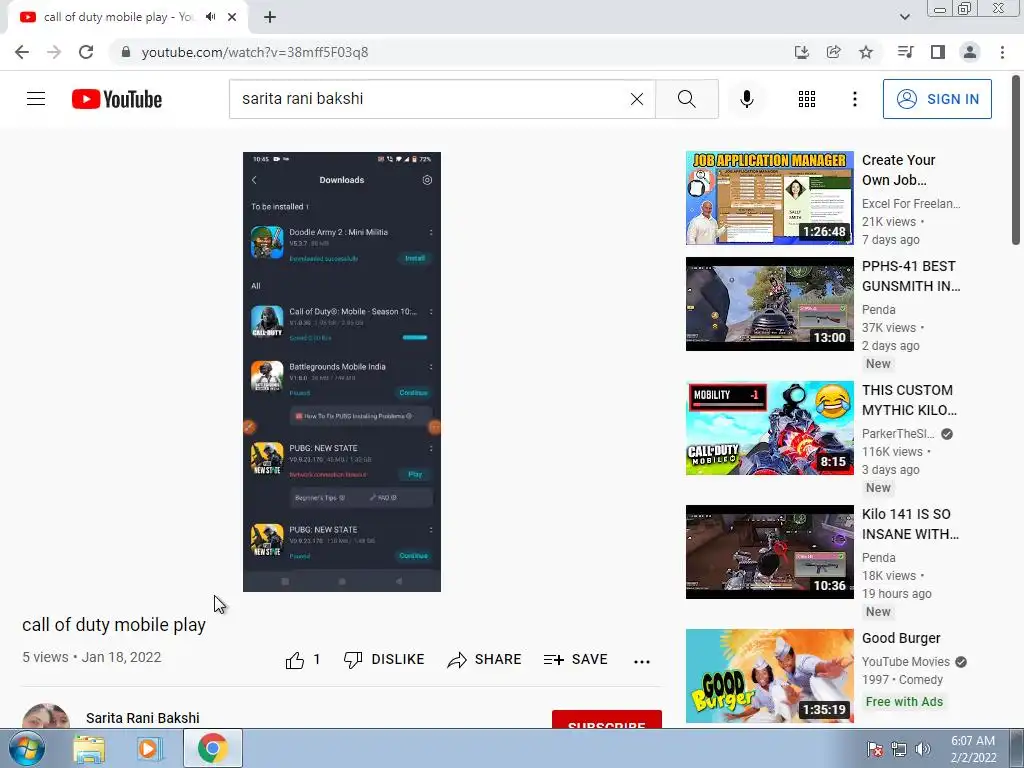The image size is (1024, 768).
Task: Open the YouTube hamburger guide menu
Action: (x=36, y=99)
